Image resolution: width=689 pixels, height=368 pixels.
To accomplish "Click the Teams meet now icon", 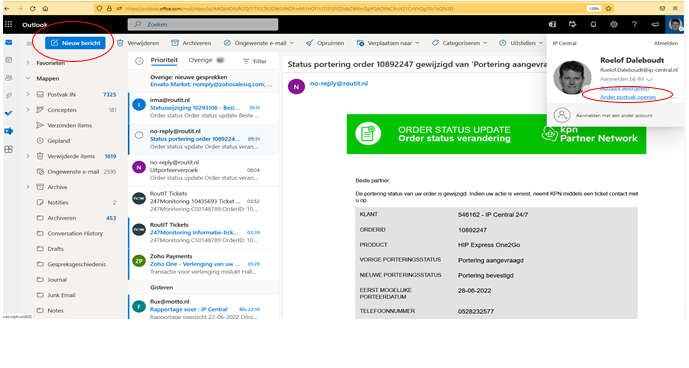I will click(x=552, y=24).
